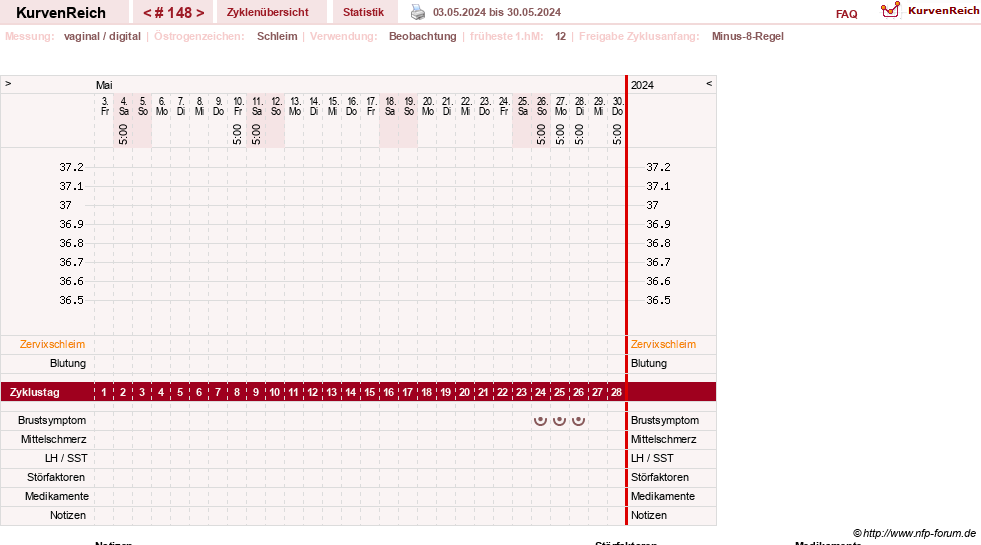
Task: Expand chart with the left '>' arrow
Action: click(8, 83)
